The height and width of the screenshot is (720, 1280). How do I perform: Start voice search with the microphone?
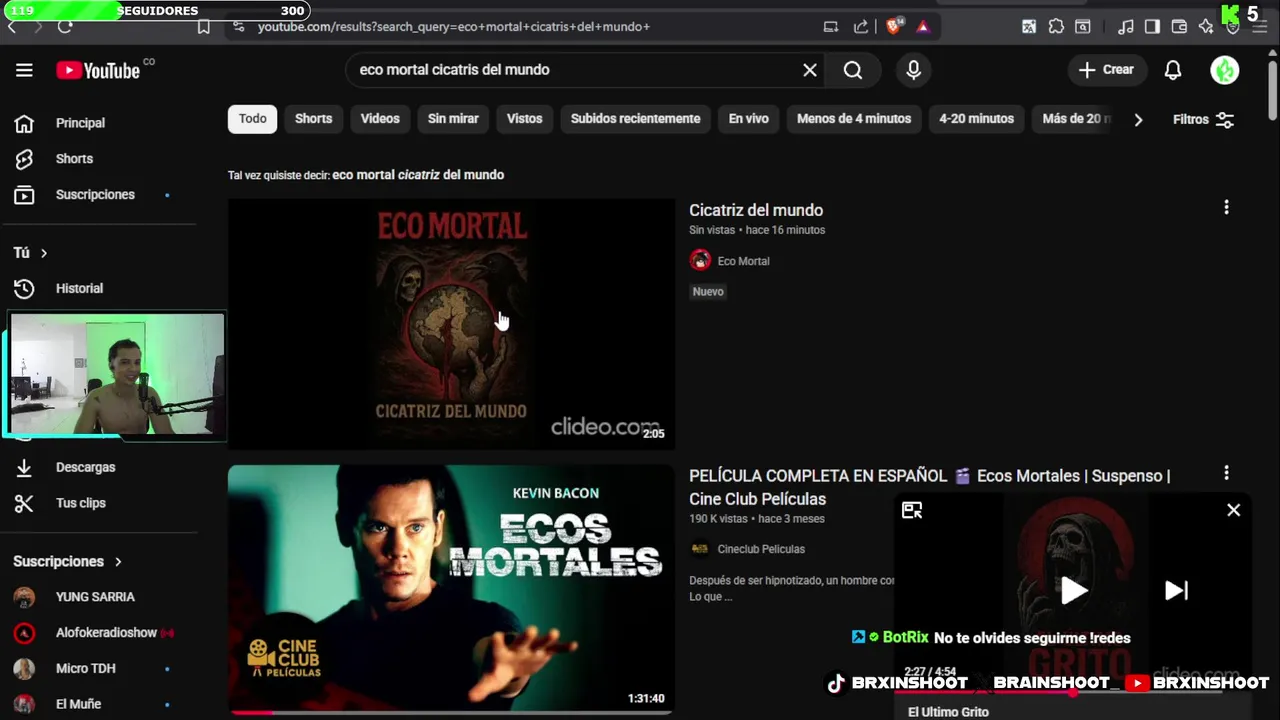913,70
